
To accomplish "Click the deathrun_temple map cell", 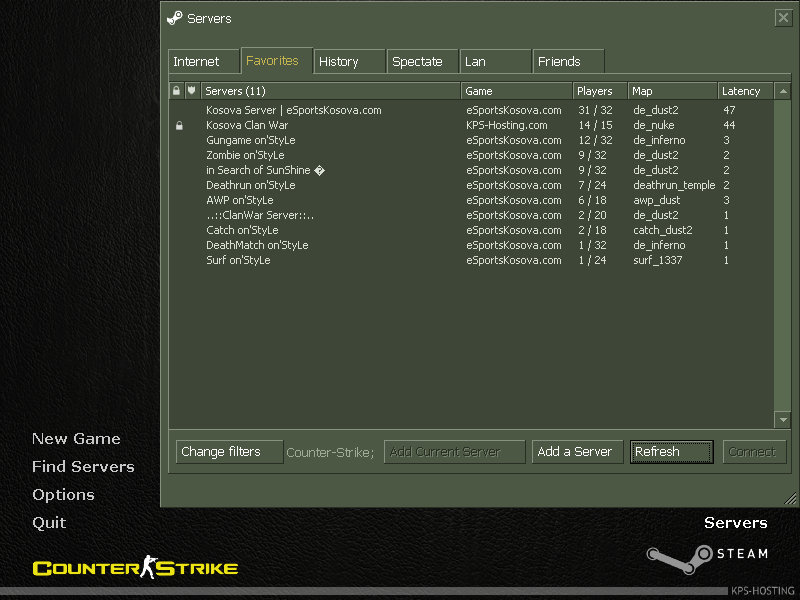I will click(674, 185).
